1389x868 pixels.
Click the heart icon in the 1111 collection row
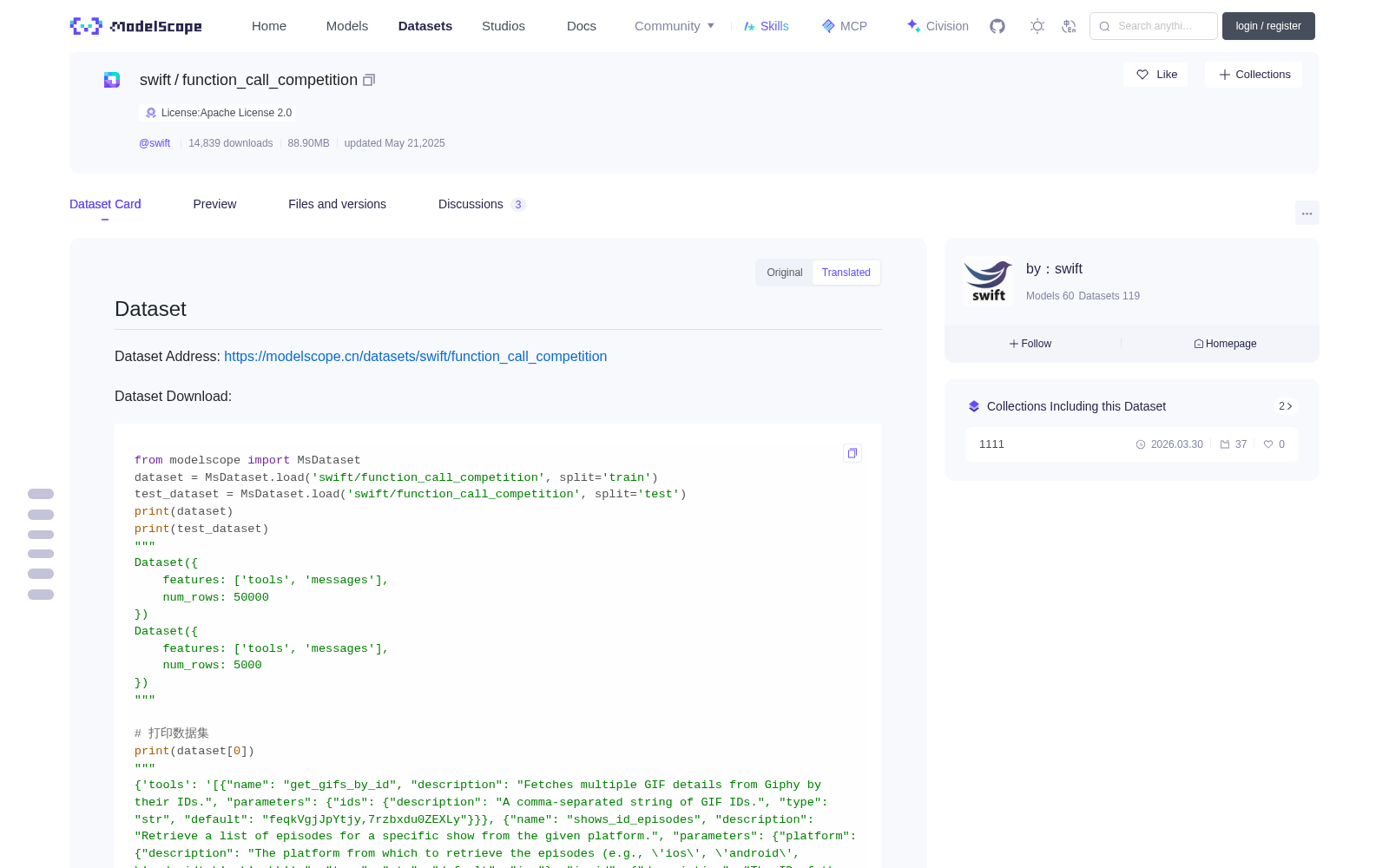(1268, 444)
